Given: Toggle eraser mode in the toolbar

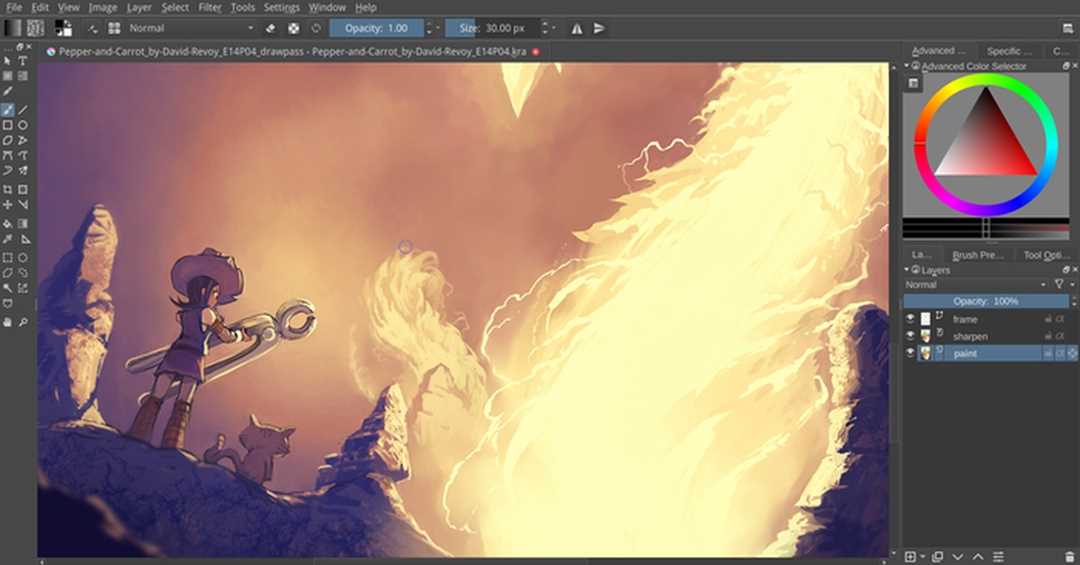Looking at the screenshot, I should tap(271, 28).
